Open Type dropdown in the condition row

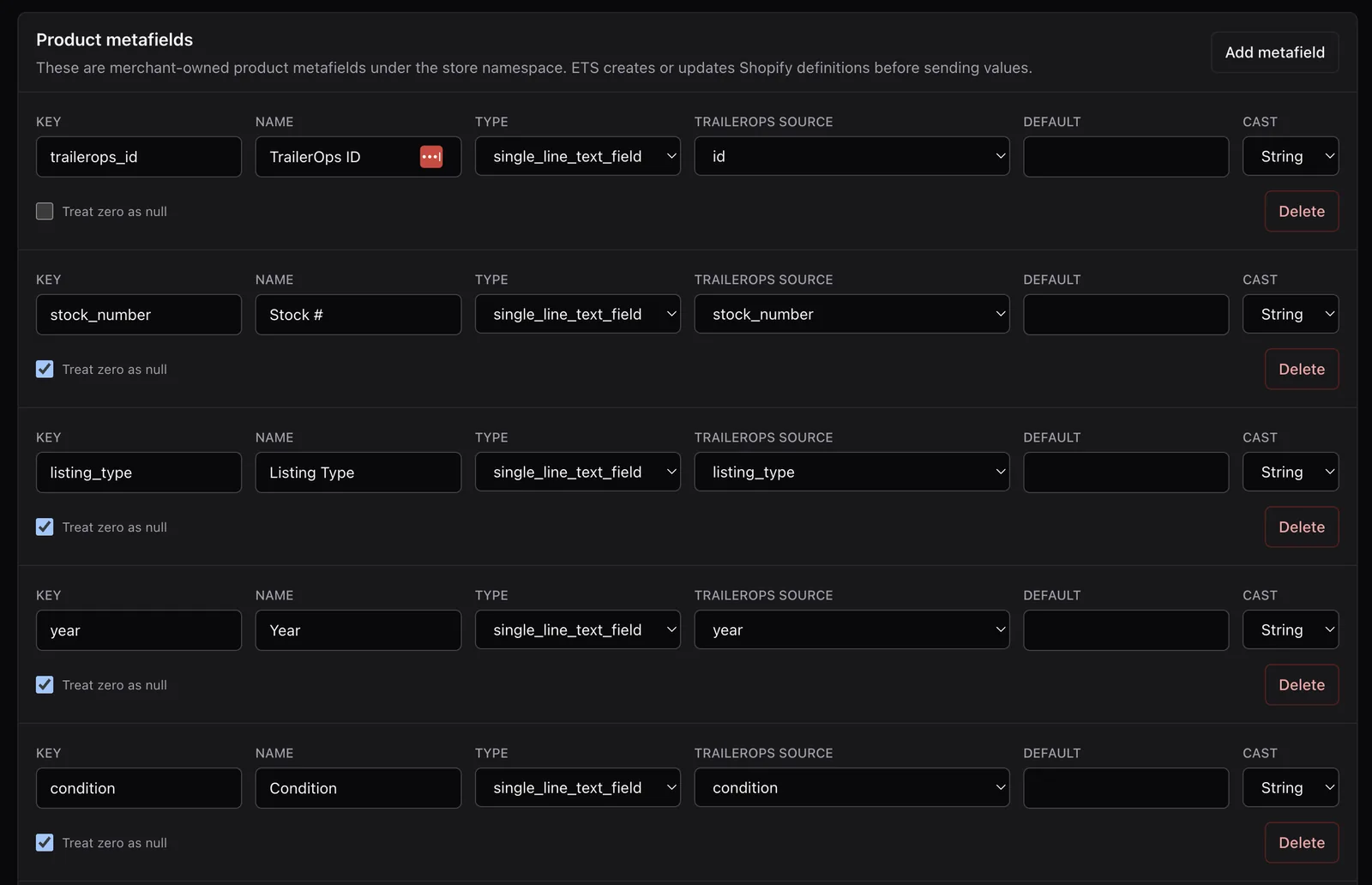coord(578,787)
